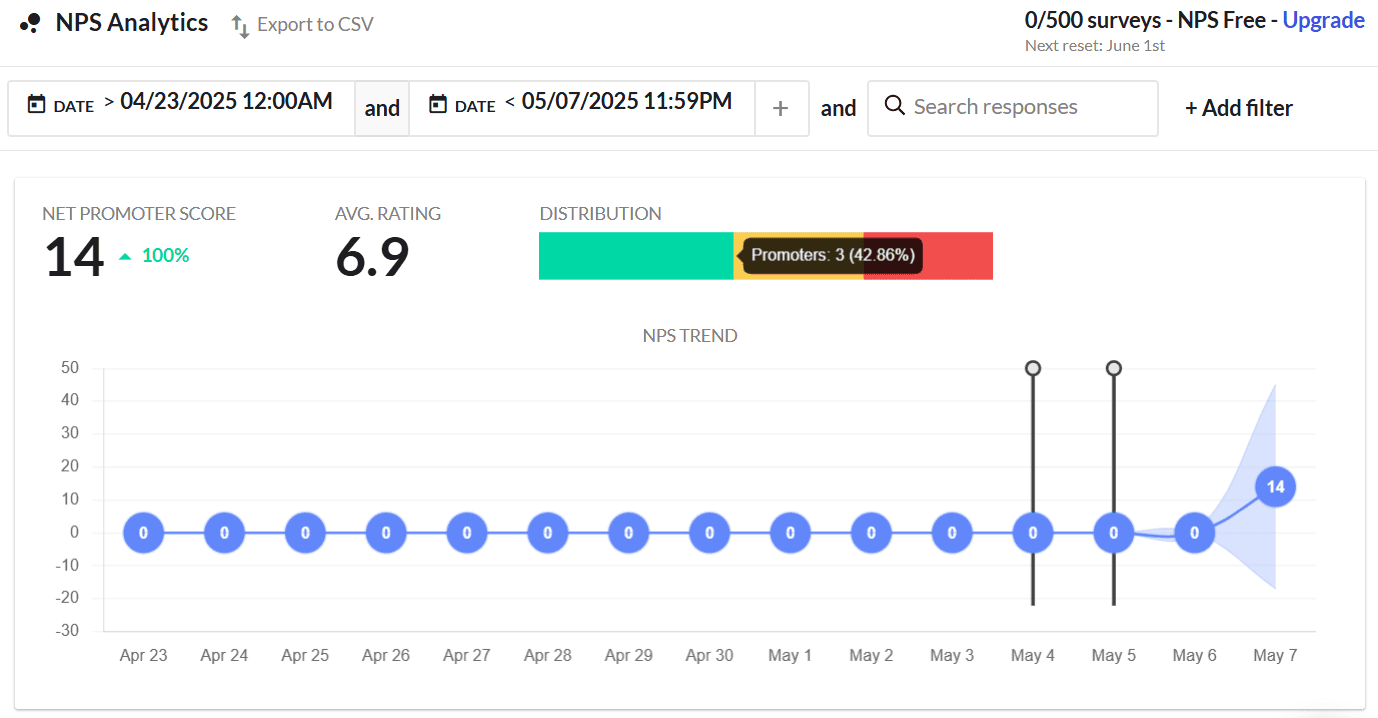Viewport: 1378px width, 718px height.
Task: Click the average rating value 6.9
Action: [372, 257]
